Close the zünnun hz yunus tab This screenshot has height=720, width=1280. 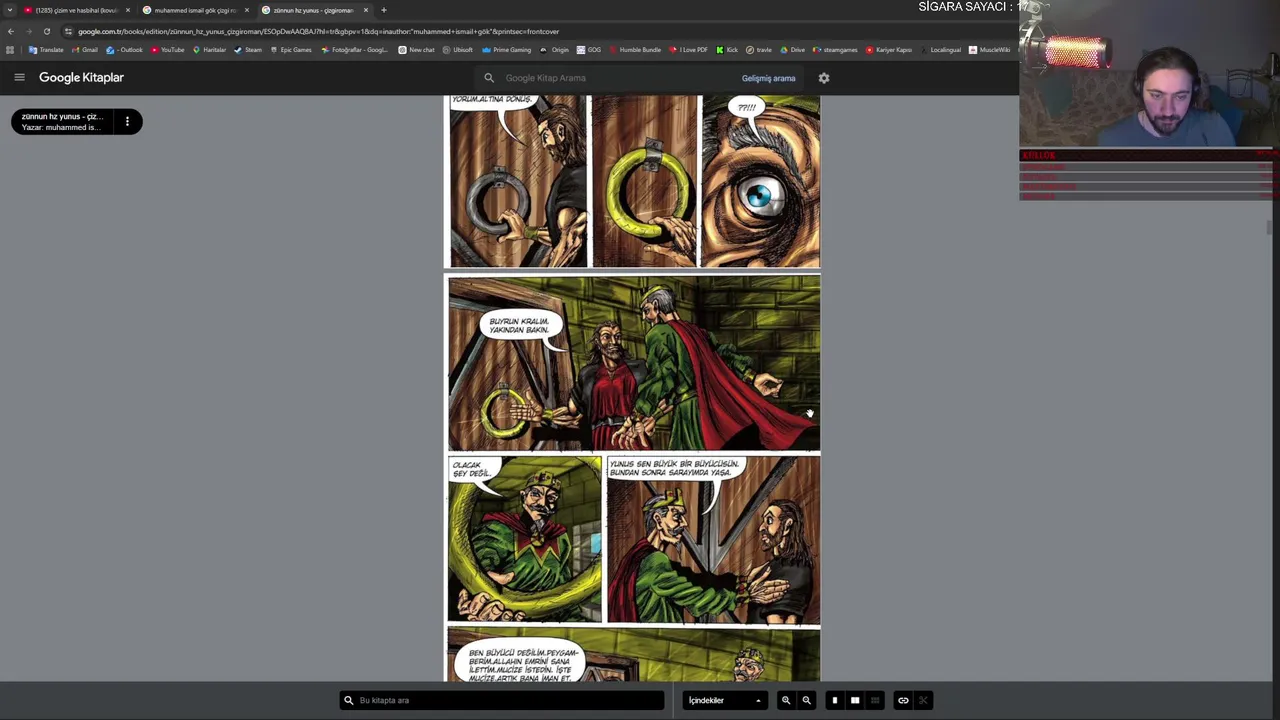coord(366,10)
